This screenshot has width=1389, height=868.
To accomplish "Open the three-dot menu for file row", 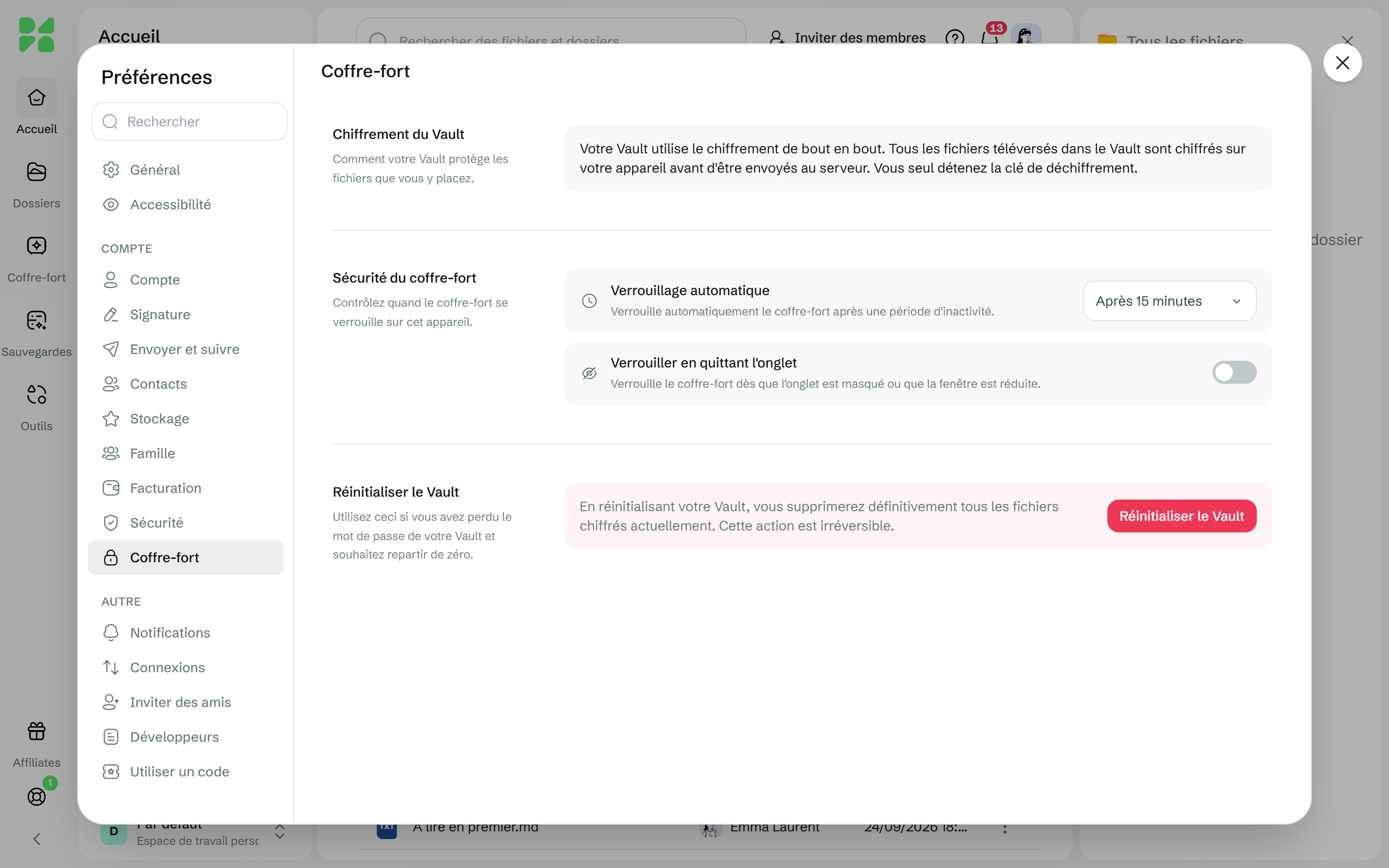I will point(1005,828).
